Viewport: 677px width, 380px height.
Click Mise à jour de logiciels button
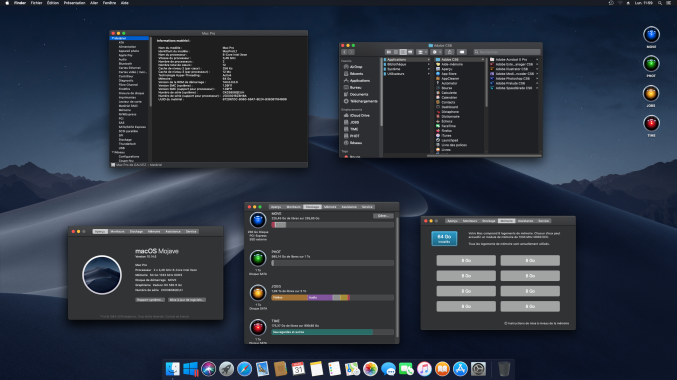[x=187, y=300]
